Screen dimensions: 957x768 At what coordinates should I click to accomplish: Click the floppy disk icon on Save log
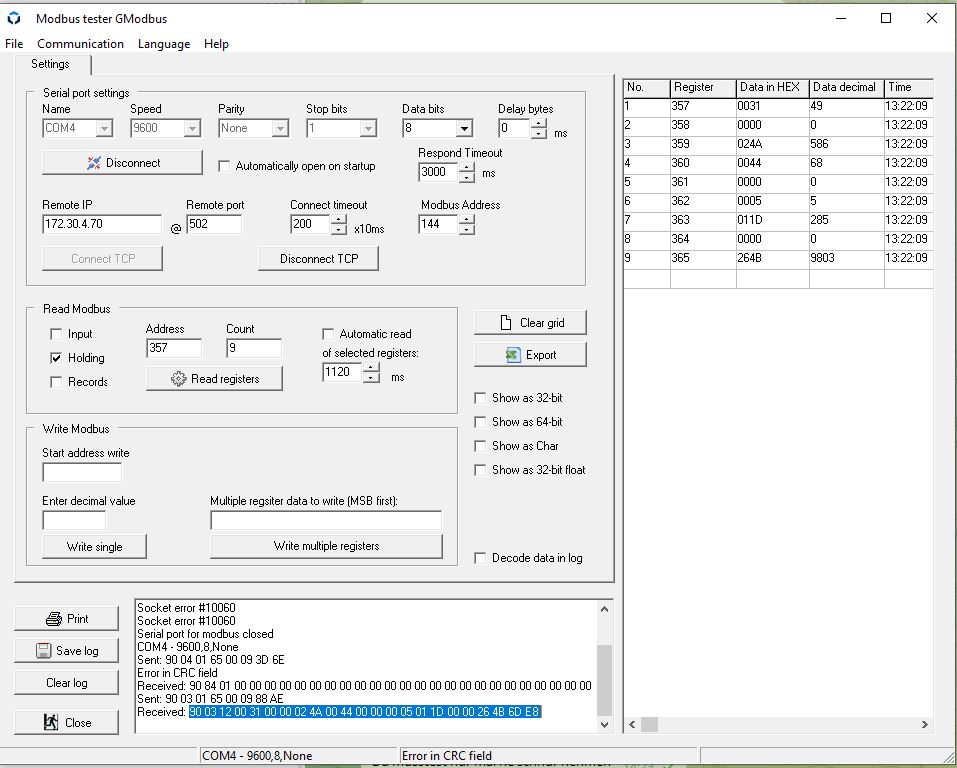(43, 651)
